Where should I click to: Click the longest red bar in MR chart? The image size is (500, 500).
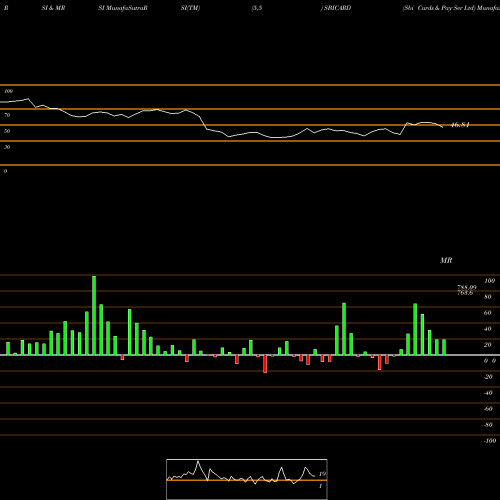265,364
